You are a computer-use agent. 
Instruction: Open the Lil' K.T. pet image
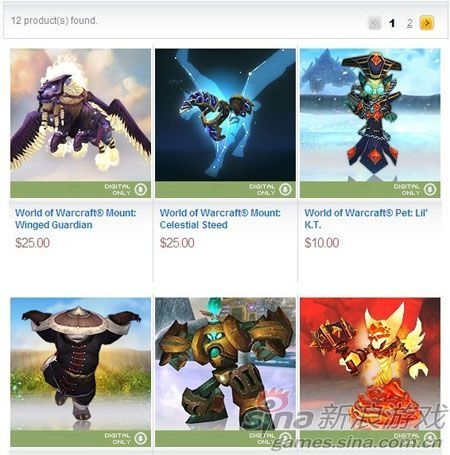370,115
